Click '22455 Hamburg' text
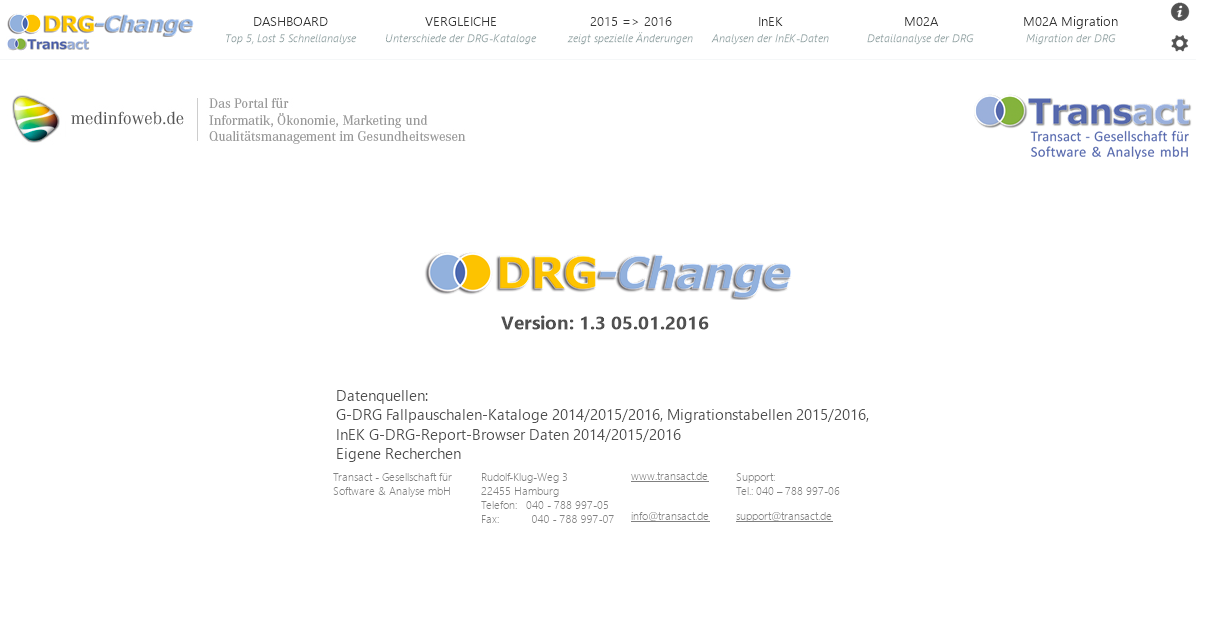Image resolution: width=1208 pixels, height=622 pixels. click(520, 491)
